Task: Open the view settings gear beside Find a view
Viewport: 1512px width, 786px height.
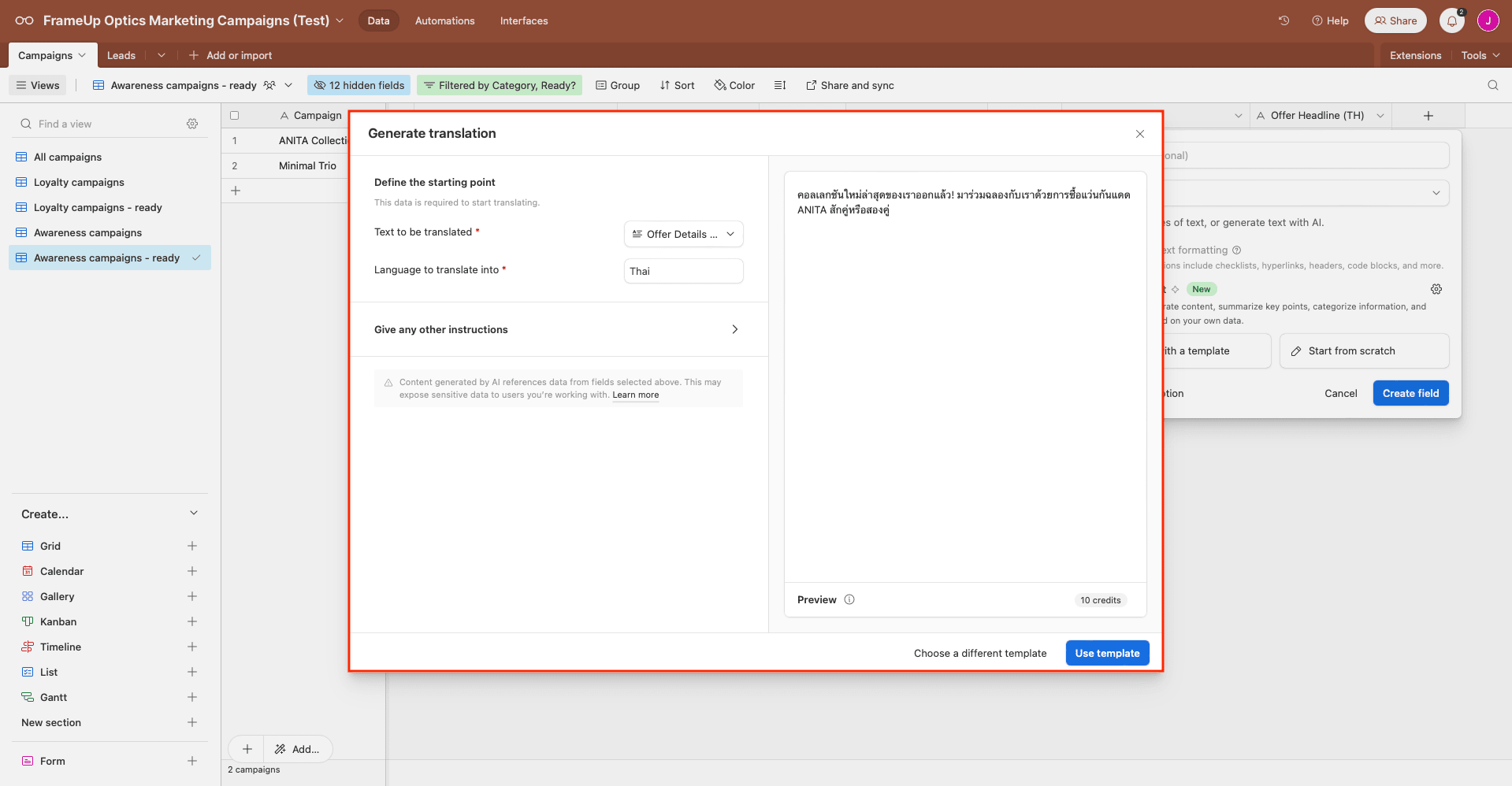Action: pyautogui.click(x=192, y=124)
